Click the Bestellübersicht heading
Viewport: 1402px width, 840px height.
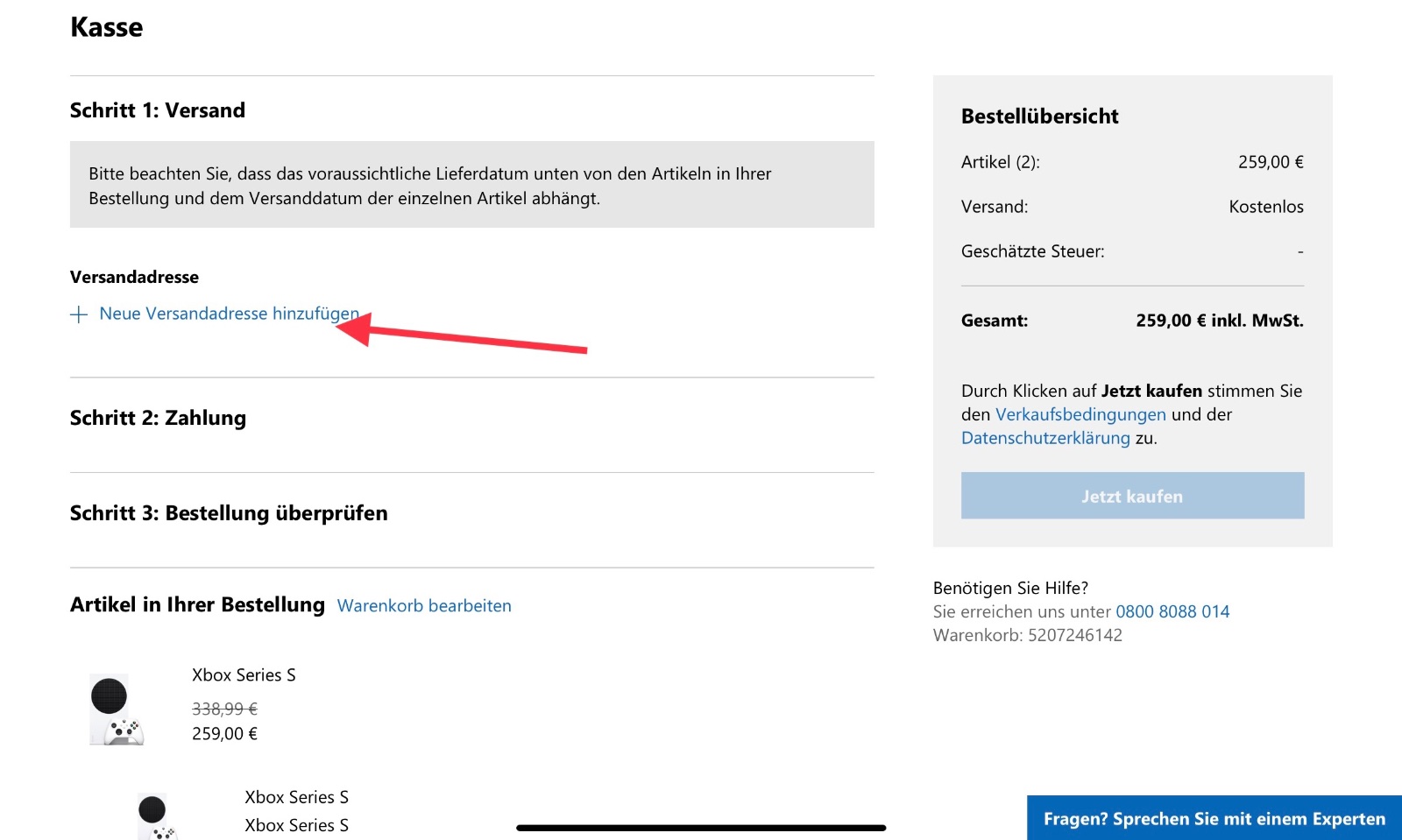1040,116
